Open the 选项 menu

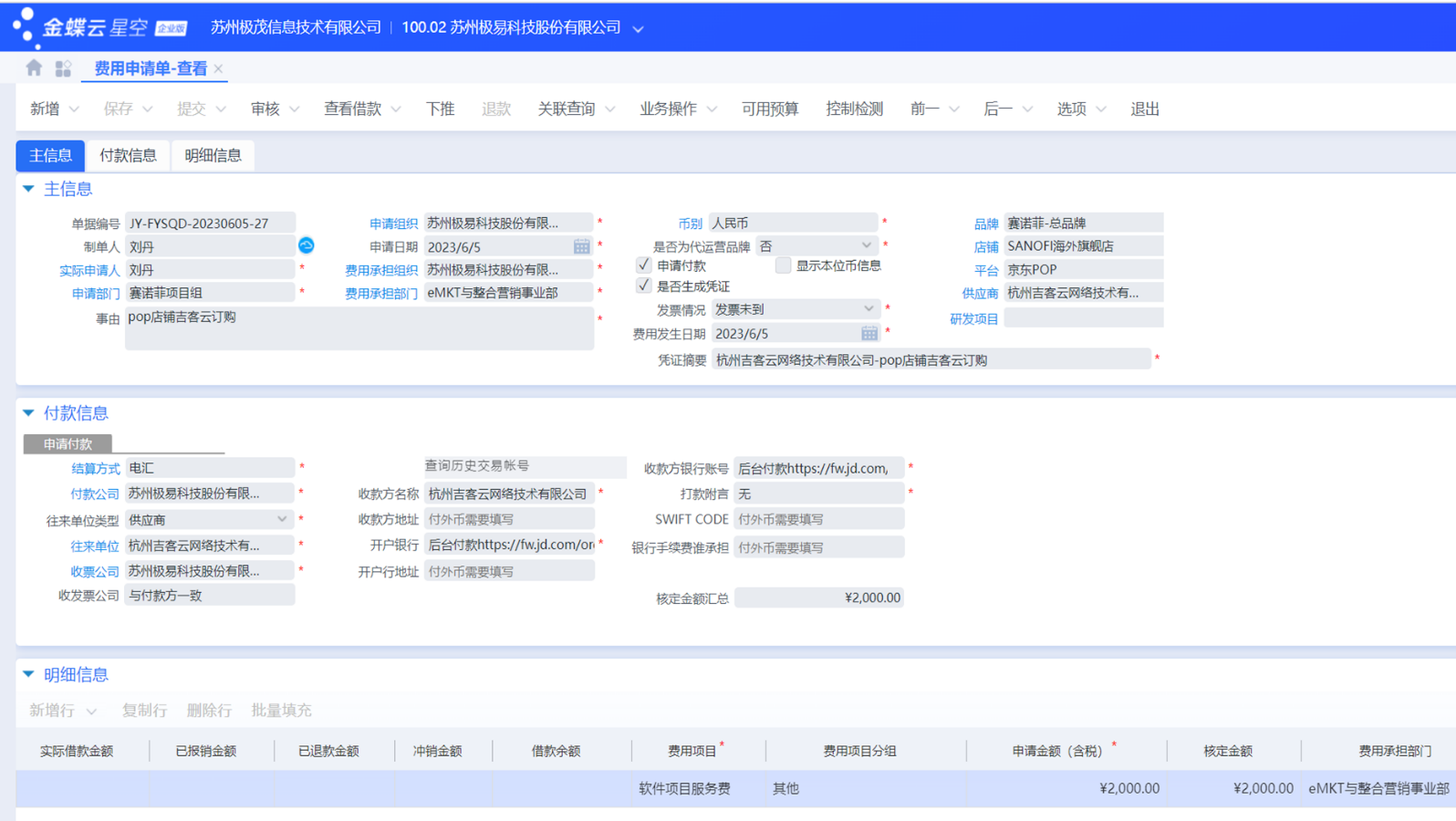[1081, 109]
